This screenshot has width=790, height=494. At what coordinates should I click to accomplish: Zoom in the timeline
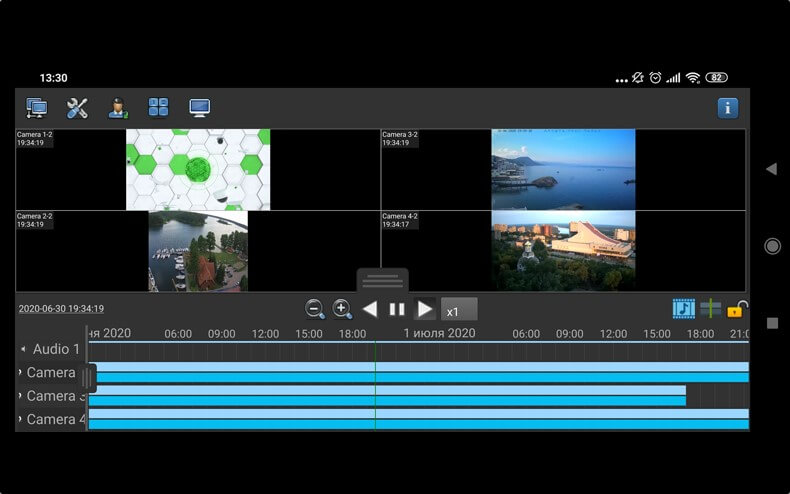(x=342, y=309)
